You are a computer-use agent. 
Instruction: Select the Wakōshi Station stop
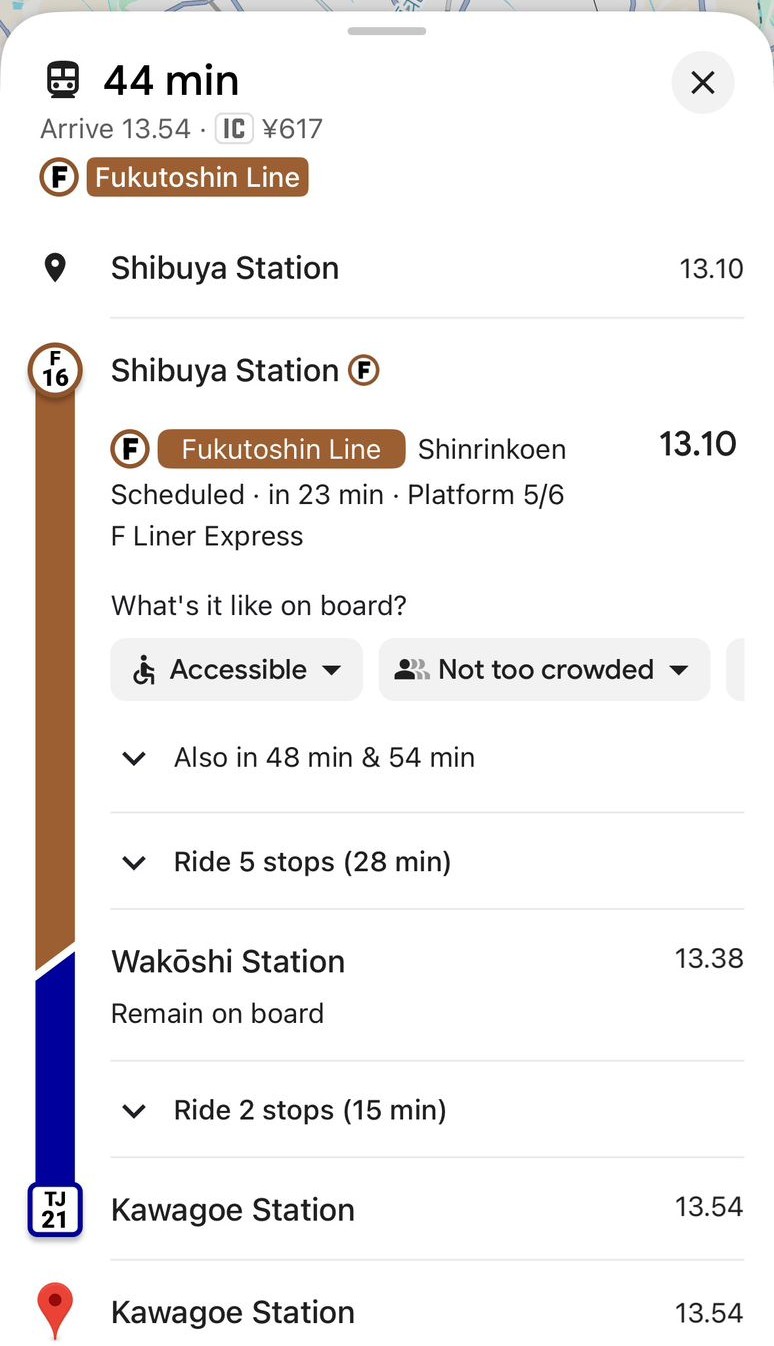click(x=228, y=962)
